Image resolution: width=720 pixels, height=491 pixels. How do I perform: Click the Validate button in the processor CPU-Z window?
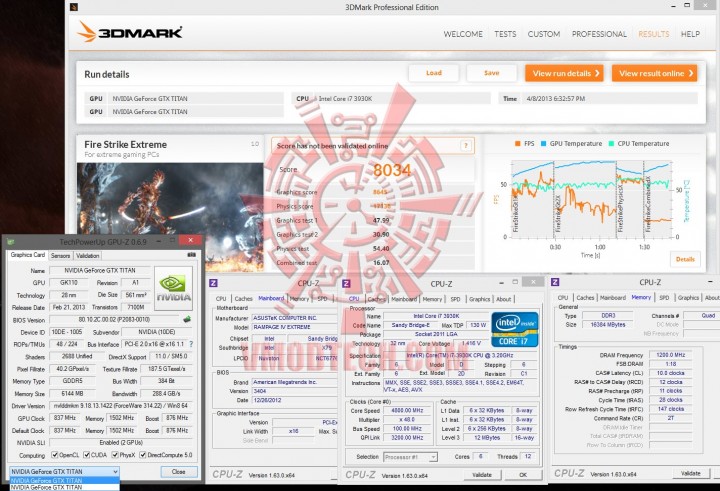point(482,475)
